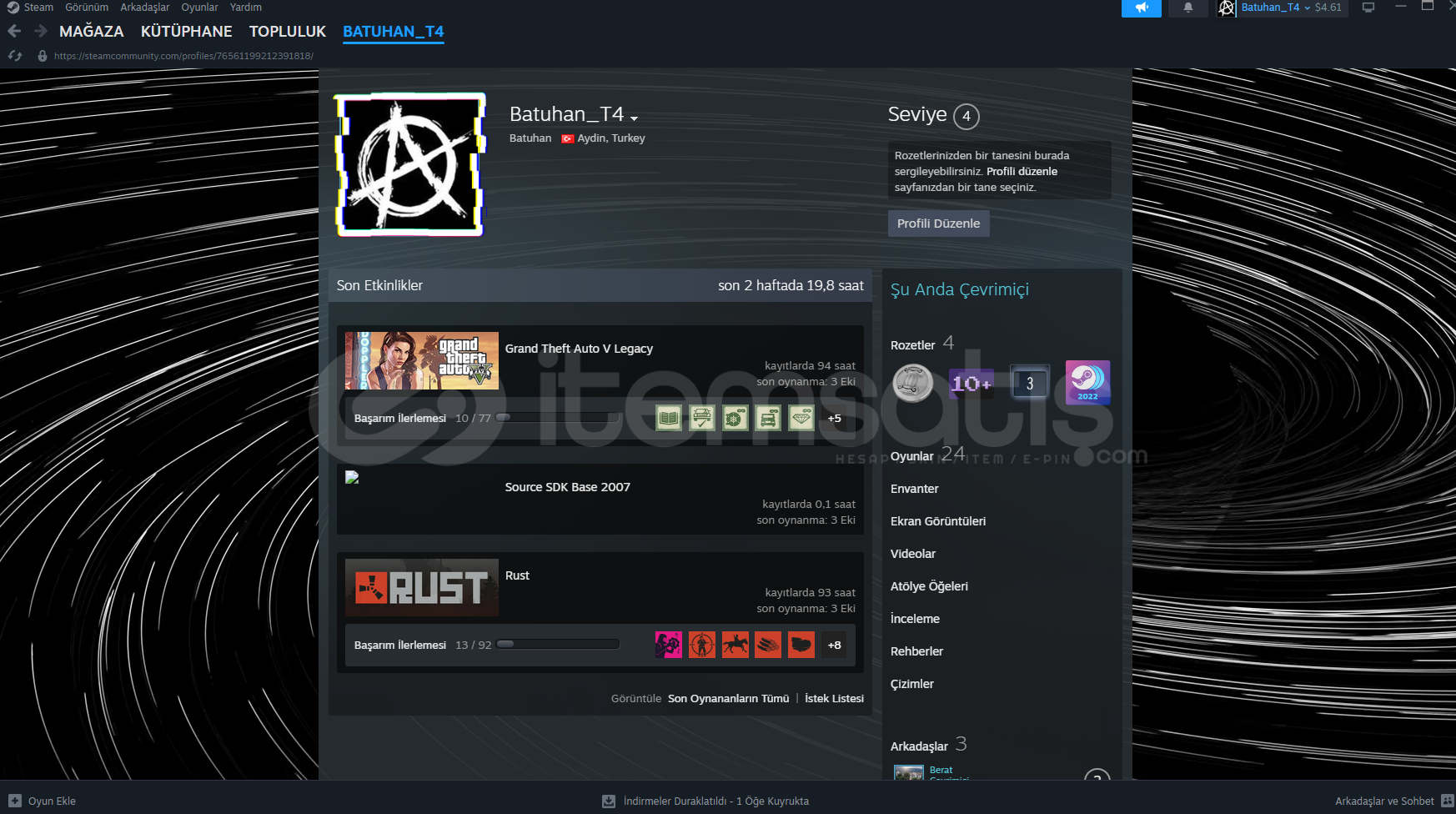Open the friends chat icon at bottom right
The image size is (1456, 814).
(x=1447, y=801)
